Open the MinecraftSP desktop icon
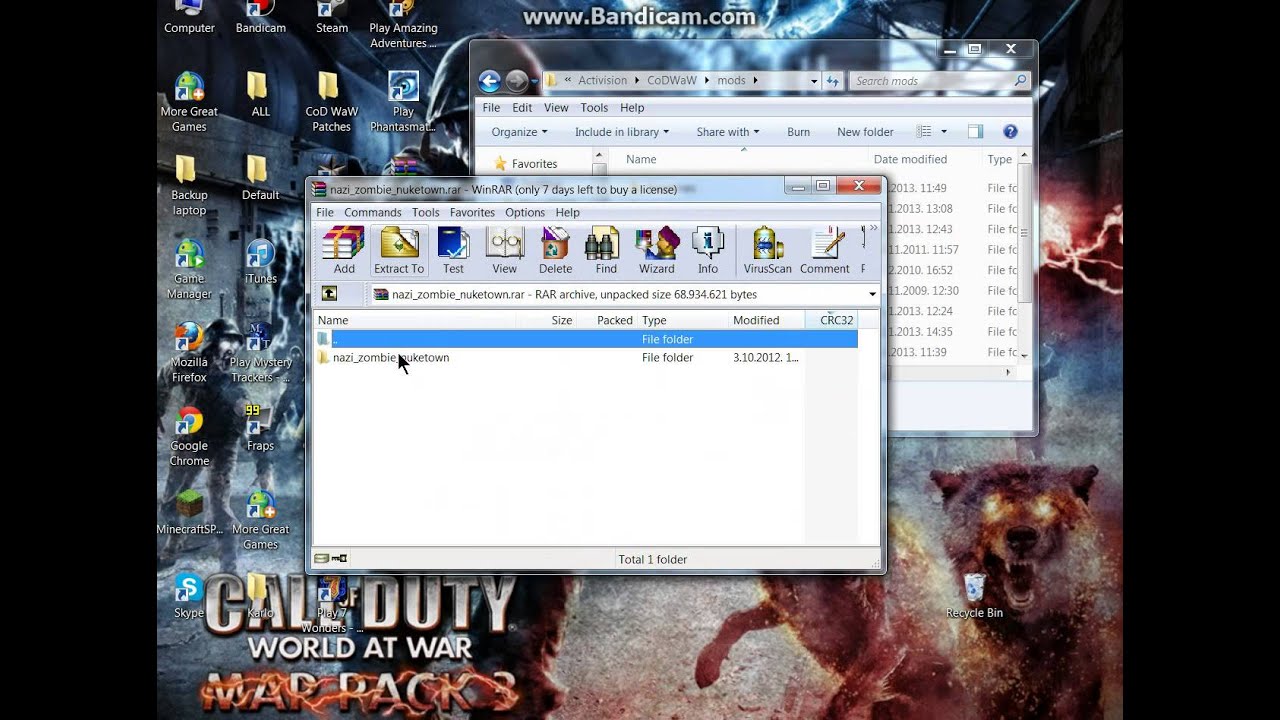This screenshot has height=720, width=1280. pyautogui.click(x=189, y=512)
